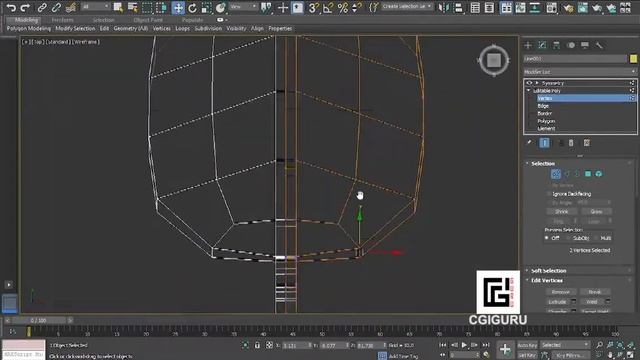Open the selection filter All dropdown
This screenshot has height=360, width=640.
[96, 7]
